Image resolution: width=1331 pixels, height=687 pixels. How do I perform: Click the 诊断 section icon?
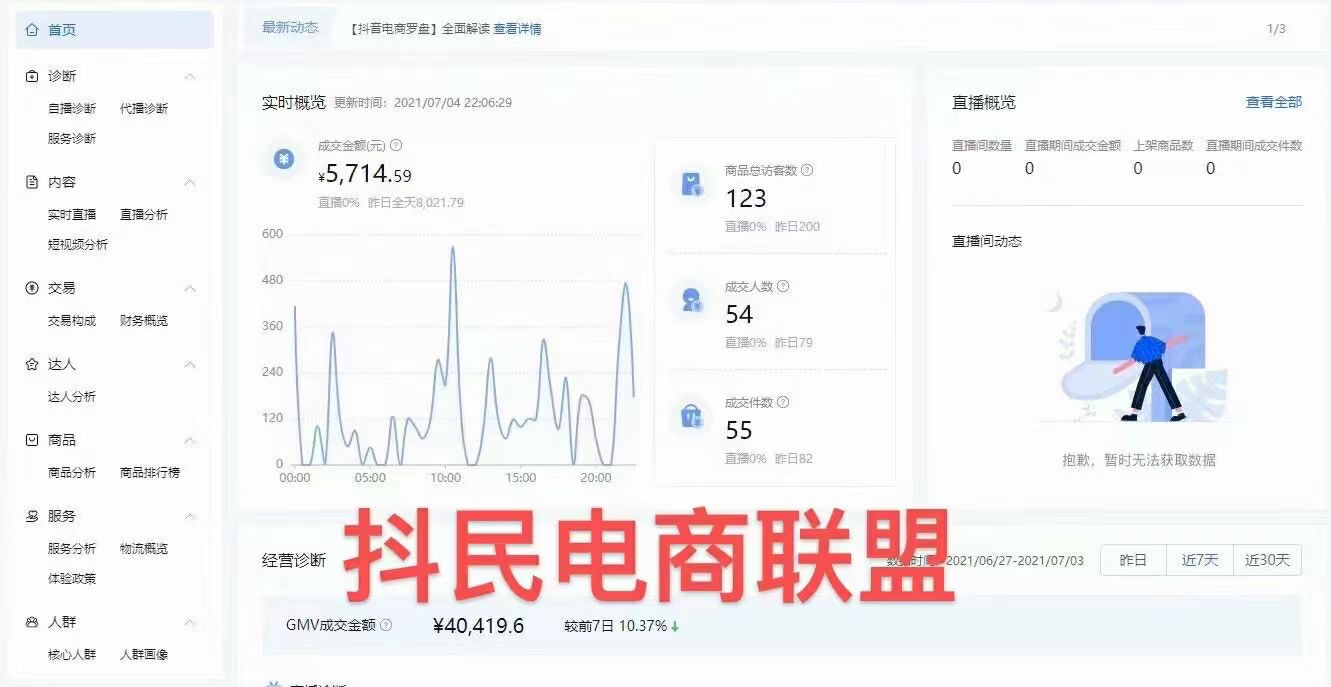click(32, 76)
